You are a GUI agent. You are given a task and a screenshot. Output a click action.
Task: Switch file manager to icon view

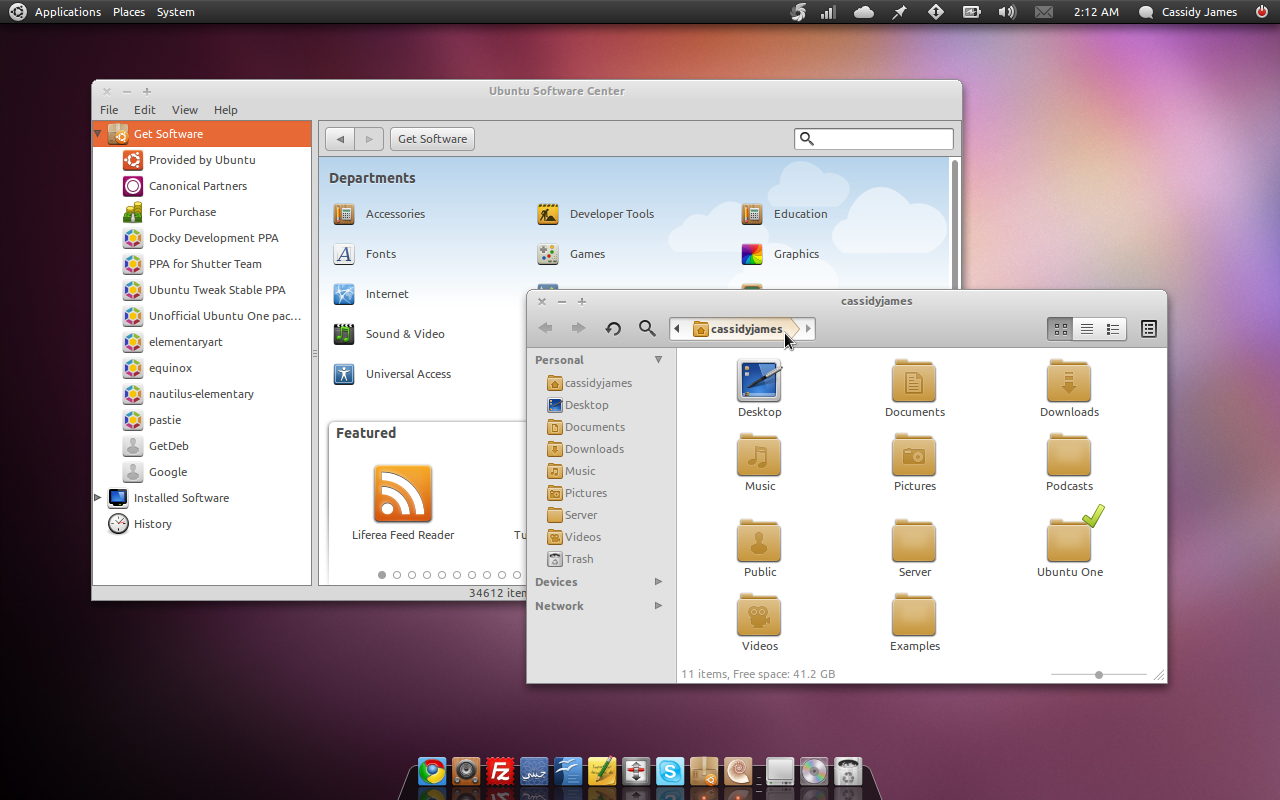(1061, 329)
